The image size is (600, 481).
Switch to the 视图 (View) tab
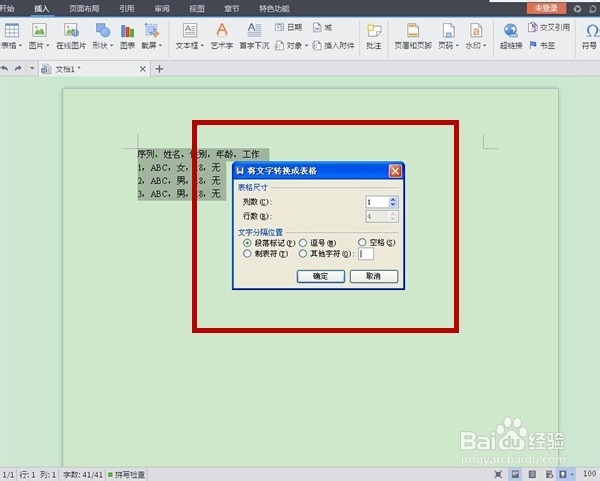197,8
